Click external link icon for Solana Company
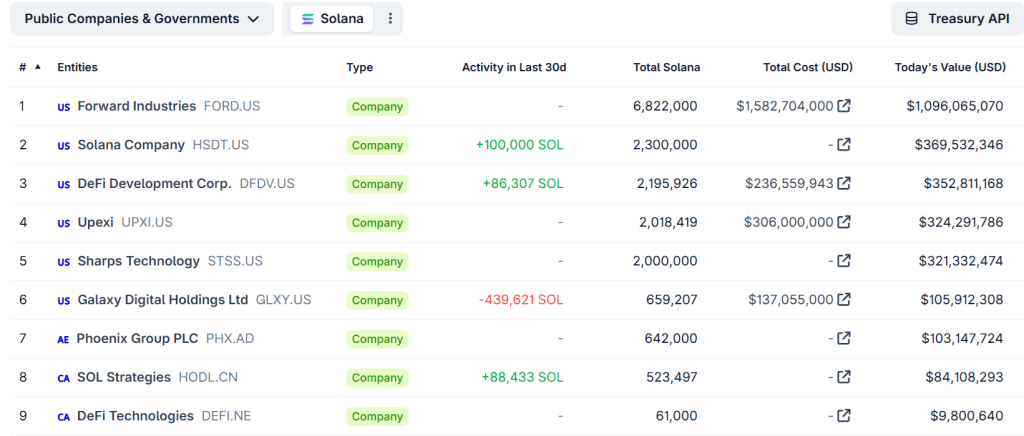The image size is (1024, 436). tap(844, 145)
